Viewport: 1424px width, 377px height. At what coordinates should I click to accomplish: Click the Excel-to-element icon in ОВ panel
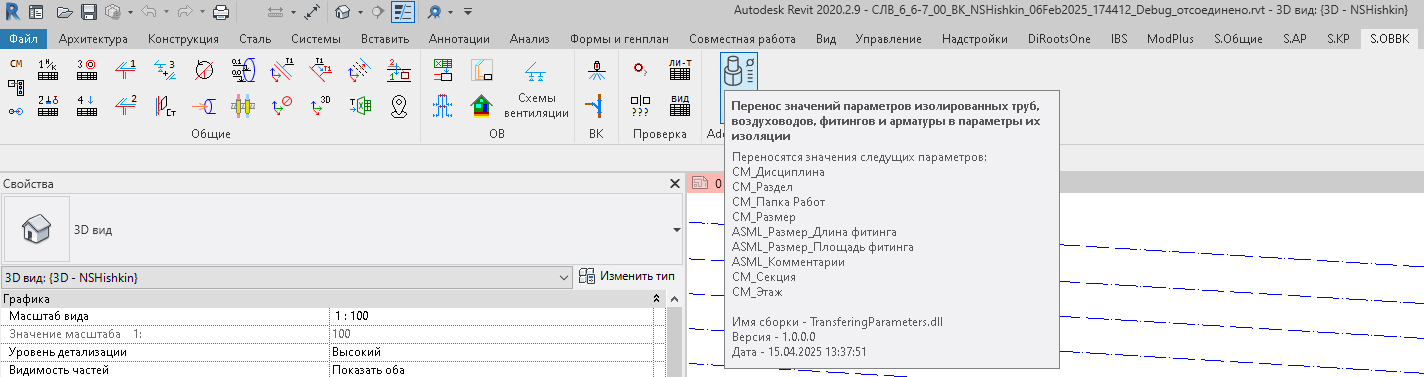(x=443, y=69)
